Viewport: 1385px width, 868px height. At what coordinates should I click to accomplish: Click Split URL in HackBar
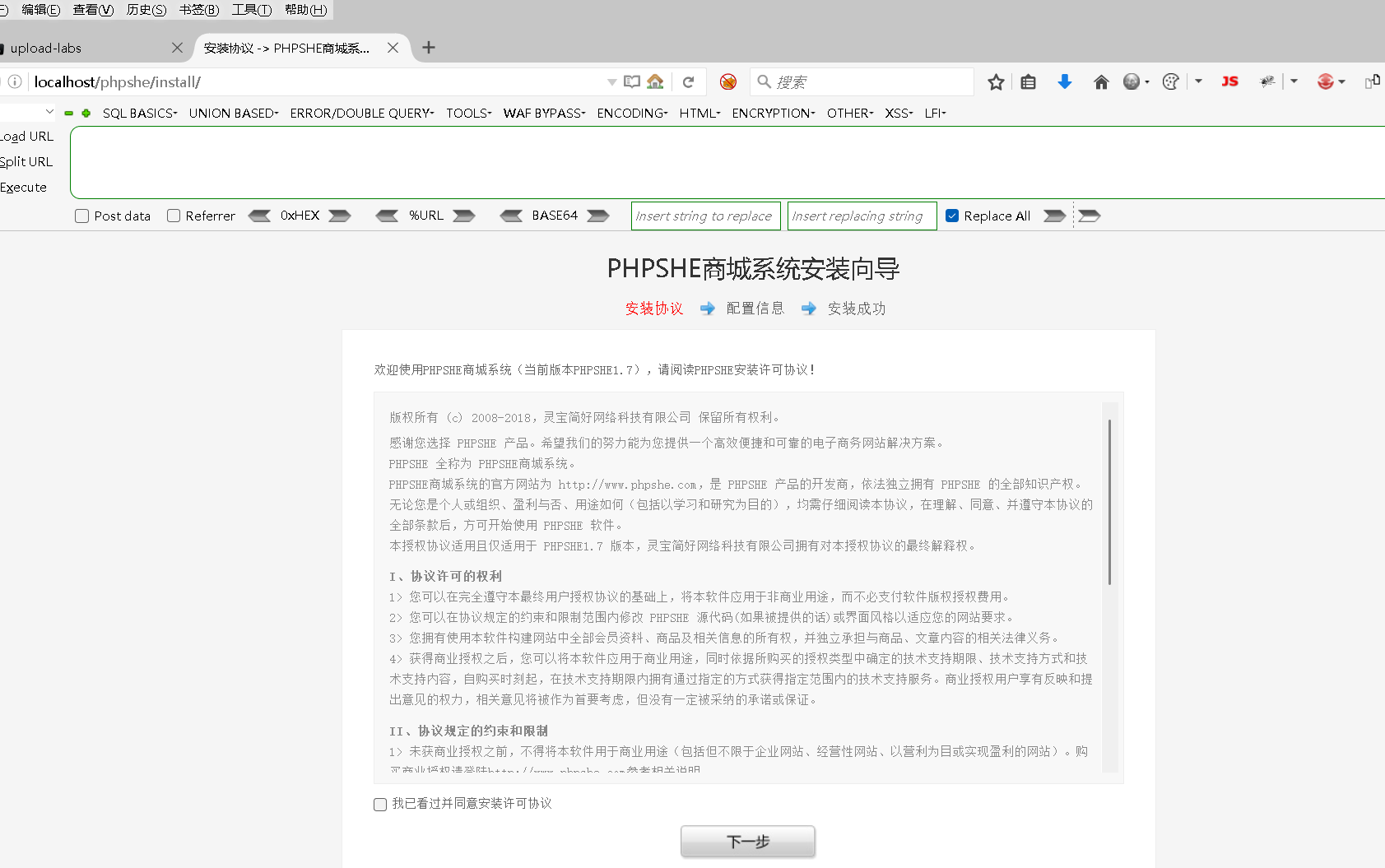point(26,162)
